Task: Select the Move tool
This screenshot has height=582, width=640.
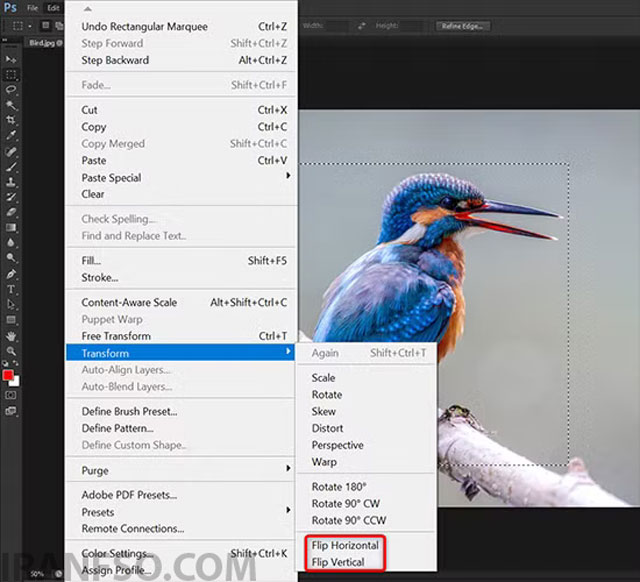Action: point(11,60)
